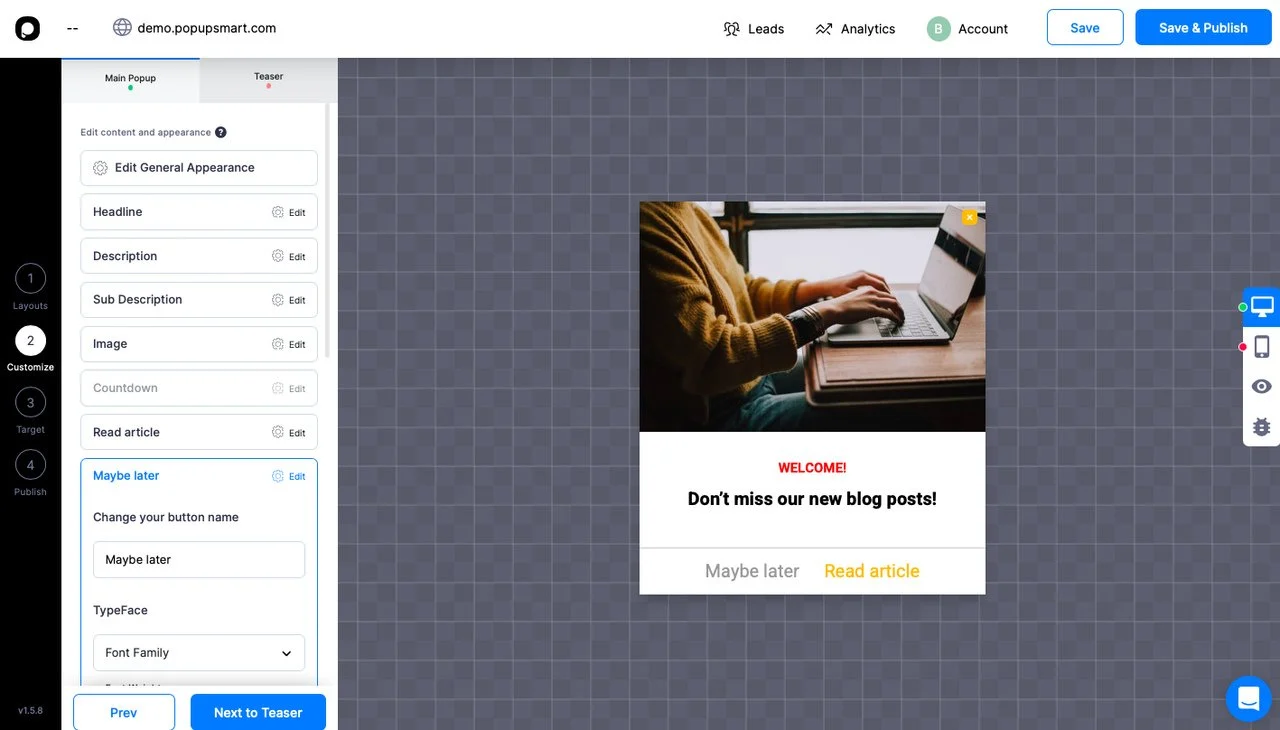Switch to desktop preview icon
This screenshot has height=730, width=1280.
(x=1262, y=307)
